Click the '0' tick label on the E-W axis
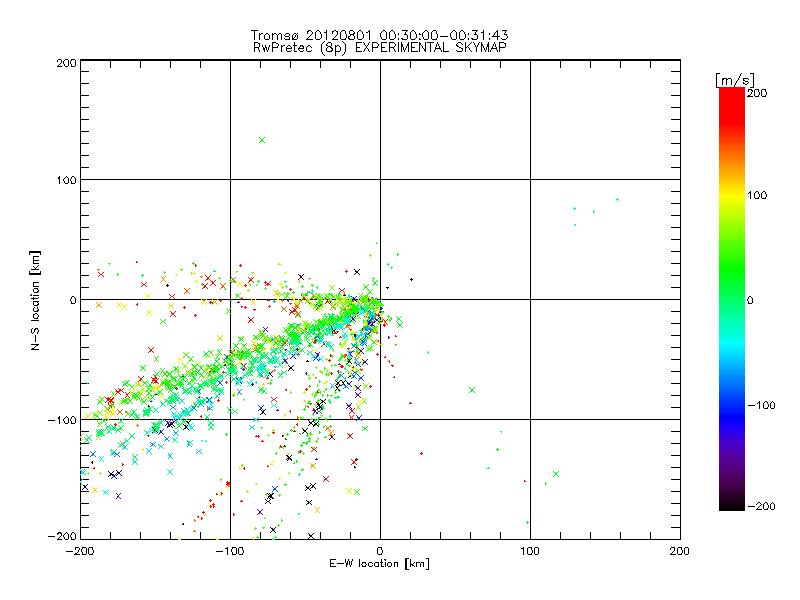800x600 pixels. pyautogui.click(x=380, y=551)
